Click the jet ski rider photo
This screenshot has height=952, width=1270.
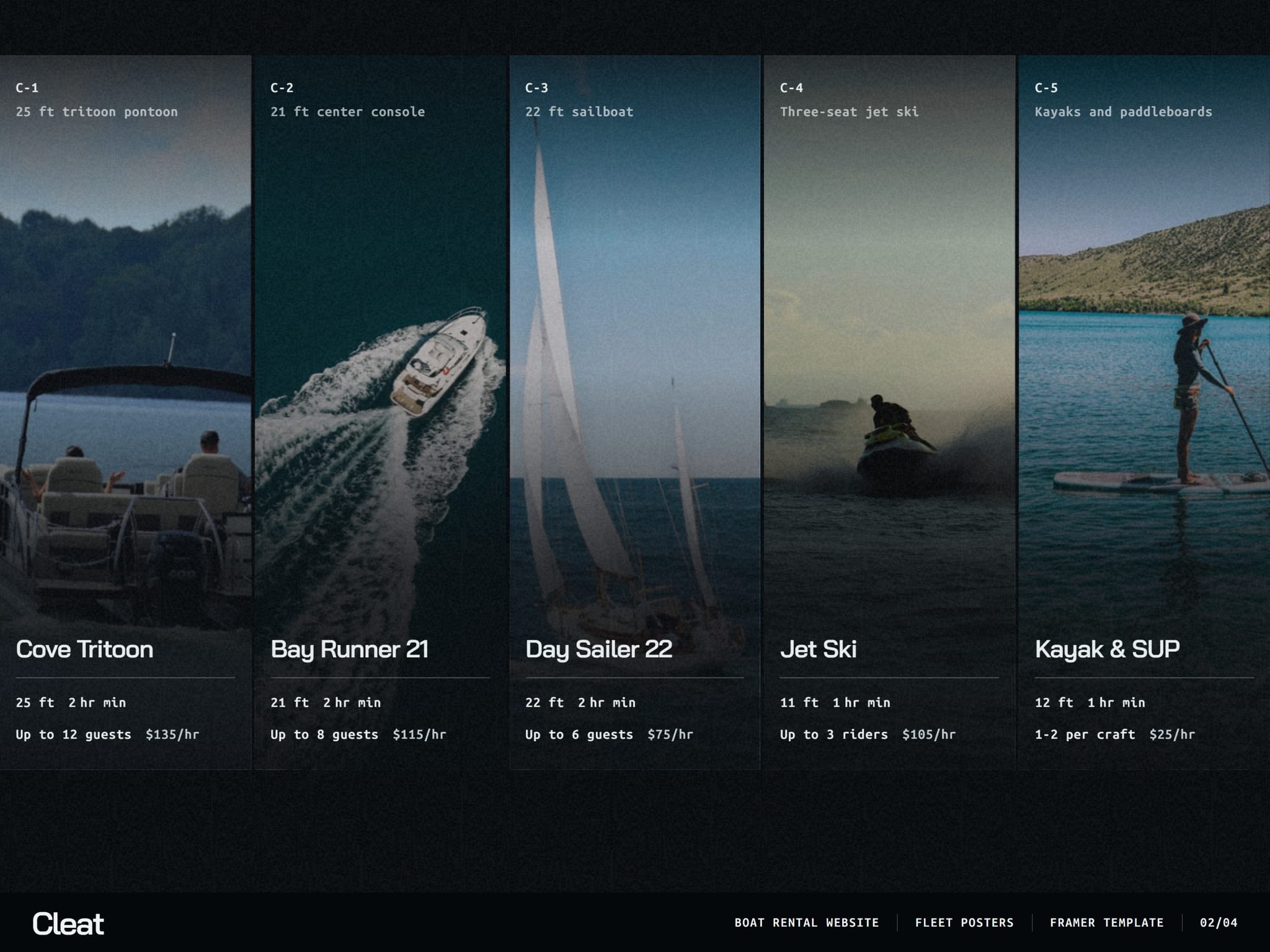click(x=889, y=372)
